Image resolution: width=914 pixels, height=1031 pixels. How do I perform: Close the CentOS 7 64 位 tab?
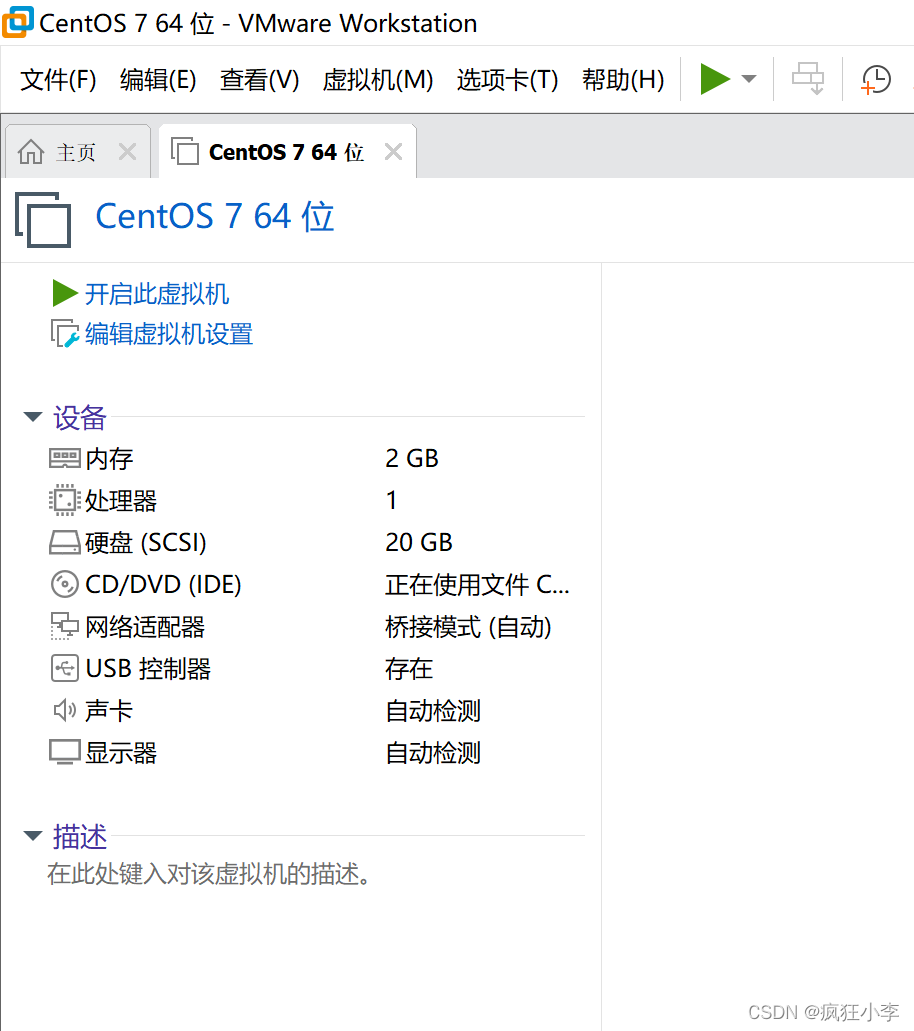(x=393, y=152)
